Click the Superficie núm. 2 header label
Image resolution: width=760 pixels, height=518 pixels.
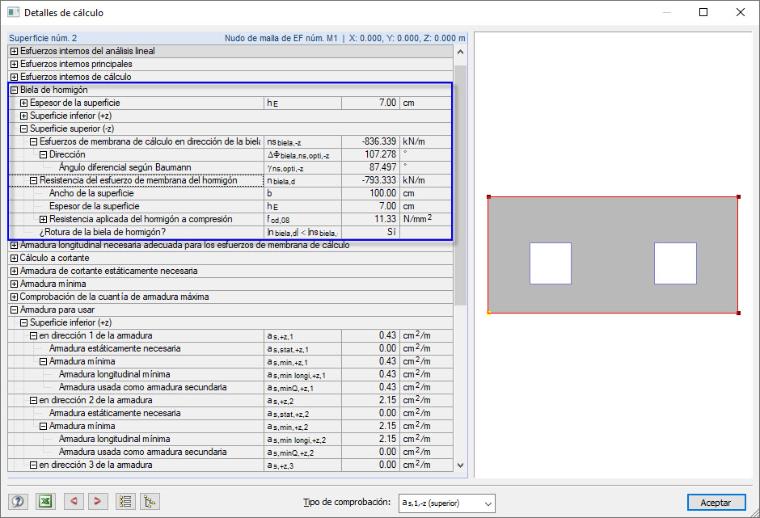[43, 38]
